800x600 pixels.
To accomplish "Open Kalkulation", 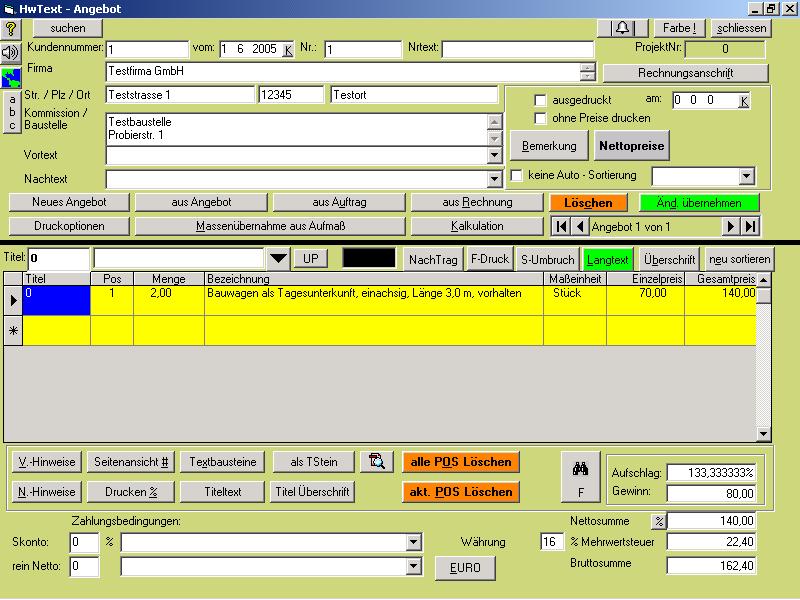I will point(477,226).
